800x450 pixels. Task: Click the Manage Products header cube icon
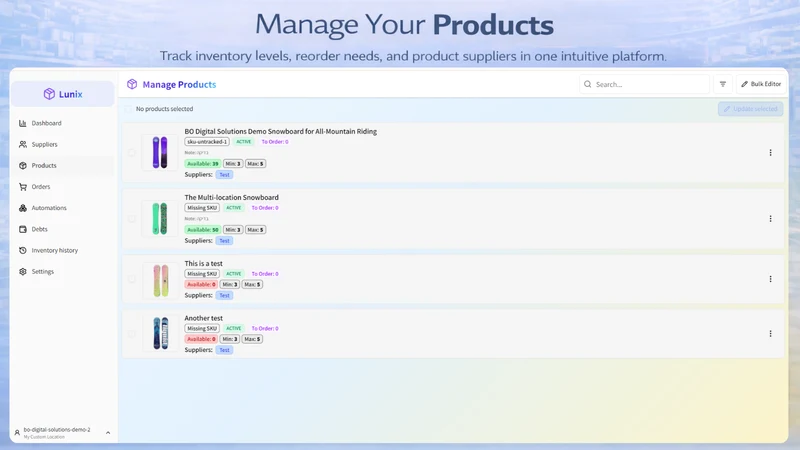pos(132,84)
